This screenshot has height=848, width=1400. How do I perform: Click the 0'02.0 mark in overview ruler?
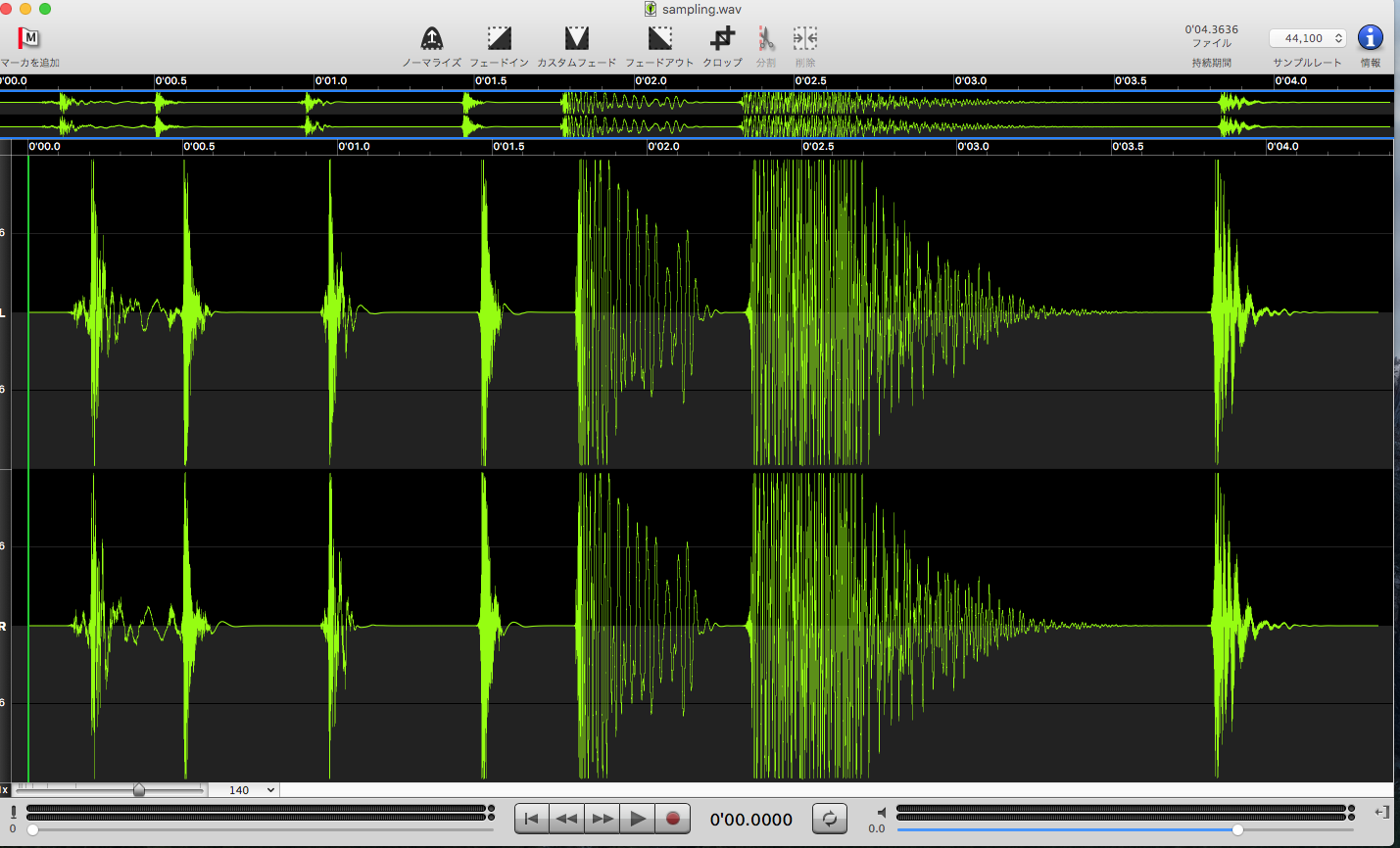point(651,81)
